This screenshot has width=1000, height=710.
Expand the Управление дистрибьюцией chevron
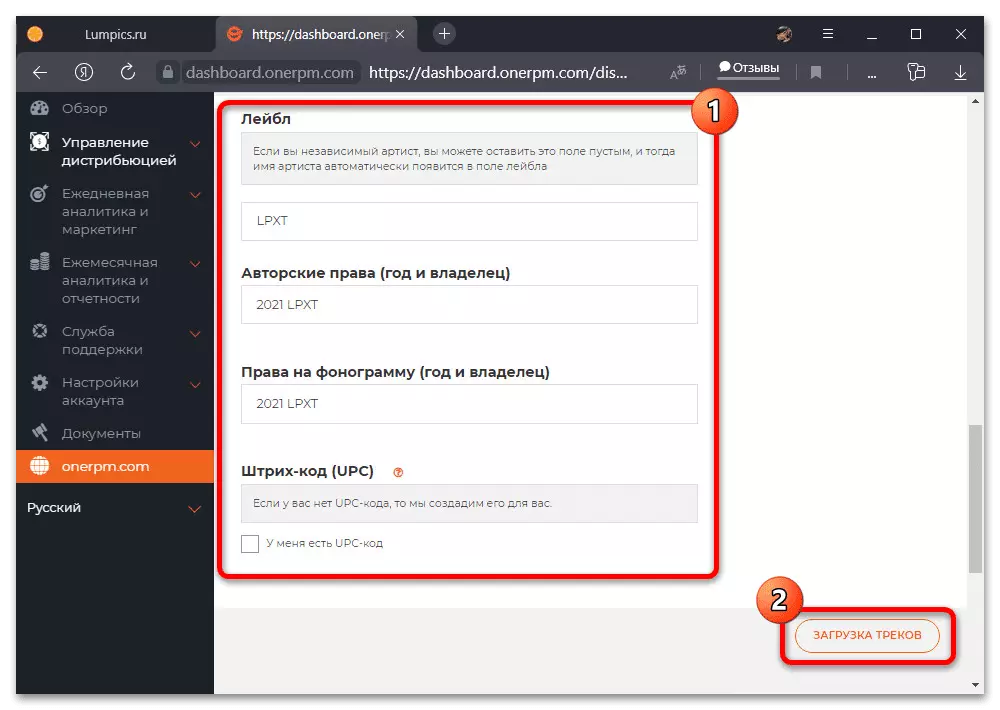195,144
